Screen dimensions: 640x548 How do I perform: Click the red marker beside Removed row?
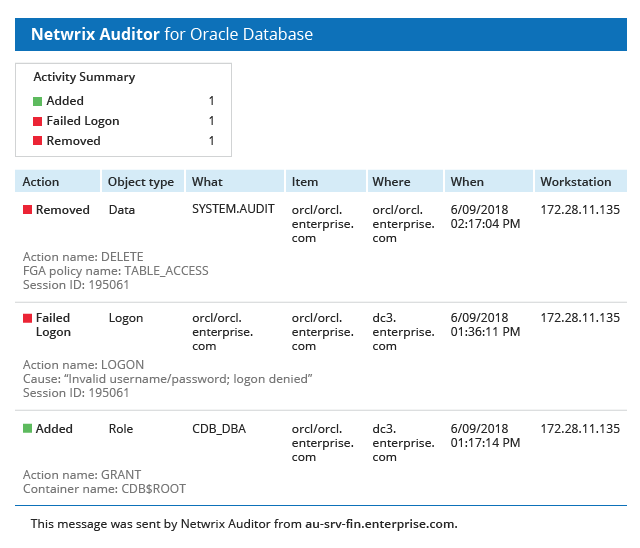(27, 210)
